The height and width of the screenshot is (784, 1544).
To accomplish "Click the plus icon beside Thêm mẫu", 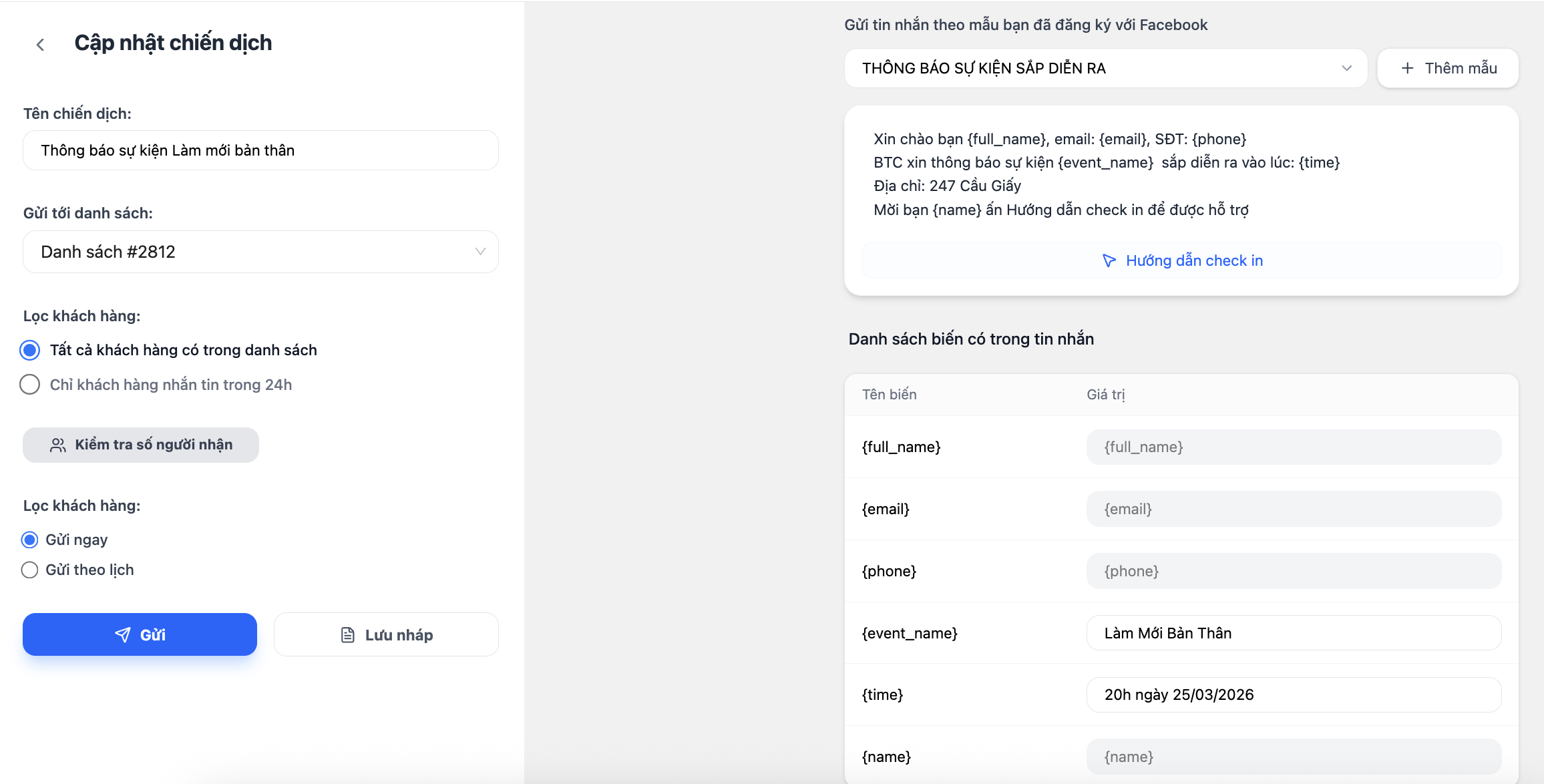I will (x=1407, y=68).
